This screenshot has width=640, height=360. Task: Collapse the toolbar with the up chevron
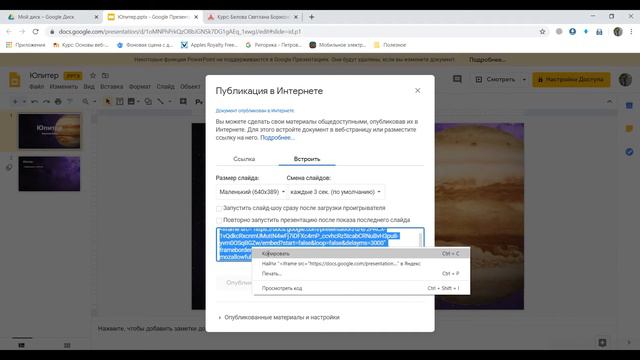(x=609, y=101)
